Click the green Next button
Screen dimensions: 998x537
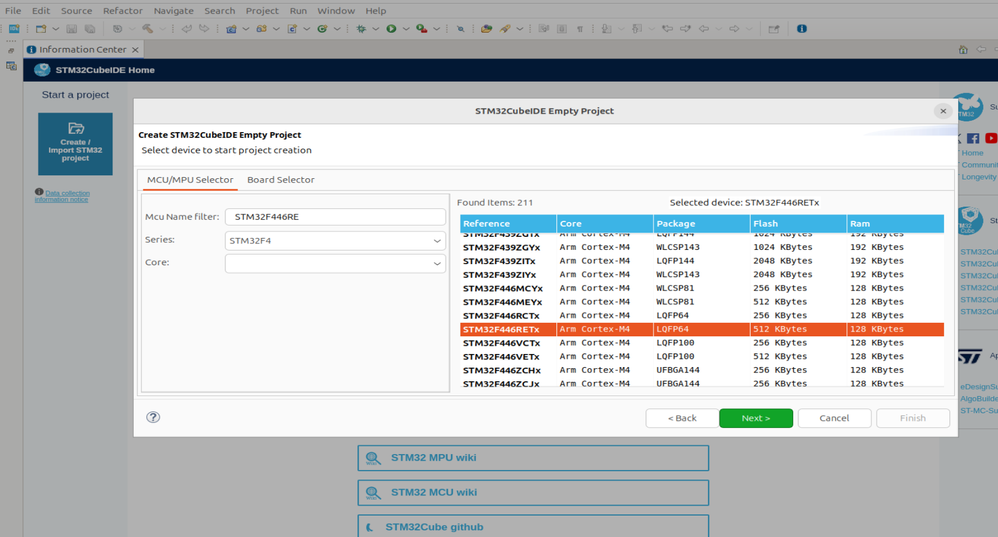pyautogui.click(x=756, y=418)
